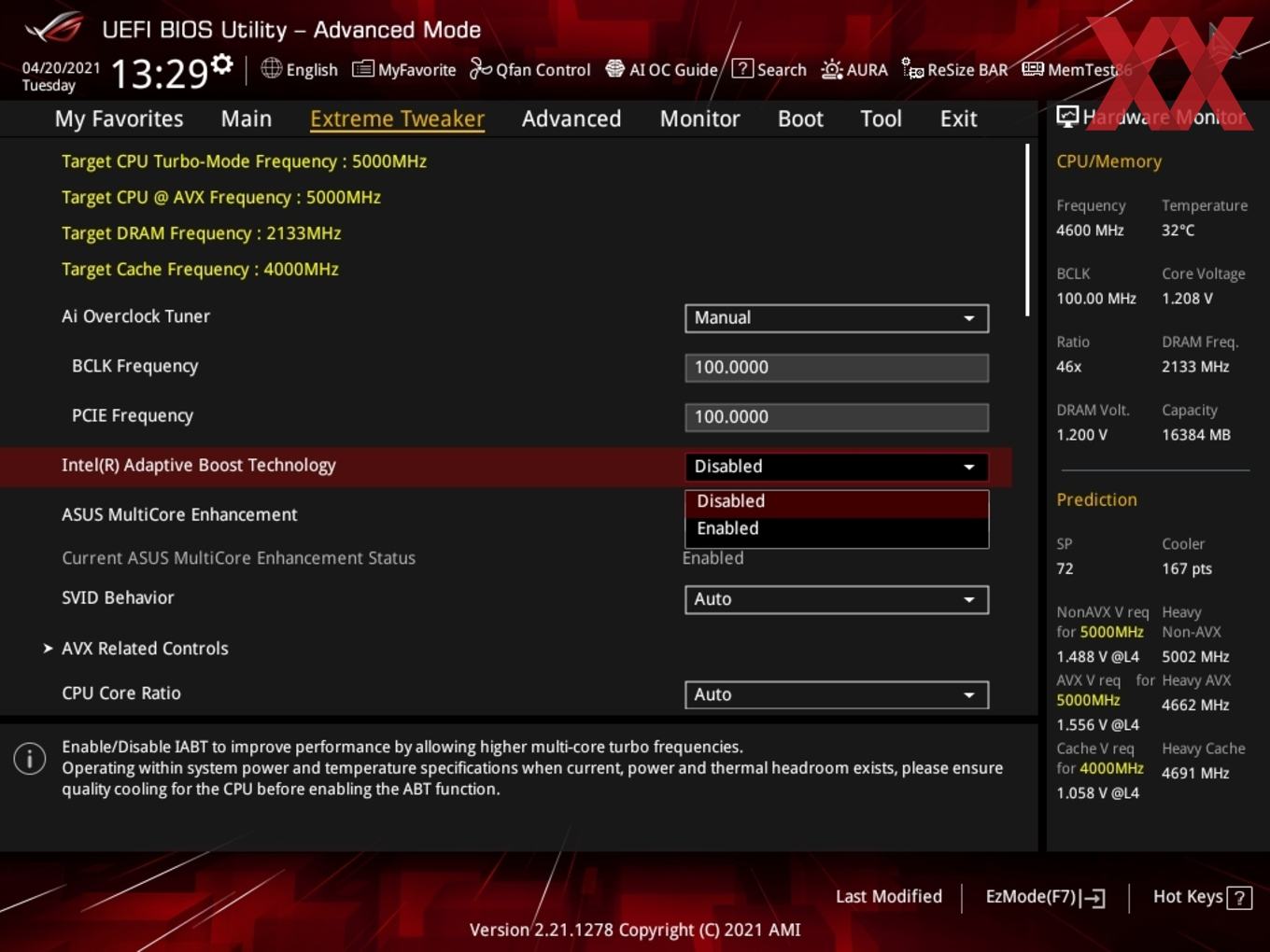The height and width of the screenshot is (952, 1270).
Task: Click the 32°C temperature value
Action: coord(1178,231)
